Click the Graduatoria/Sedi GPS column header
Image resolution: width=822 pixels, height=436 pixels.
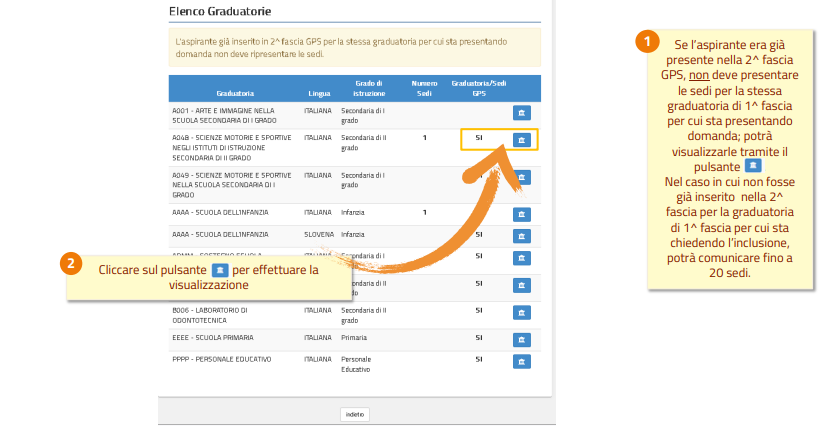(479, 88)
